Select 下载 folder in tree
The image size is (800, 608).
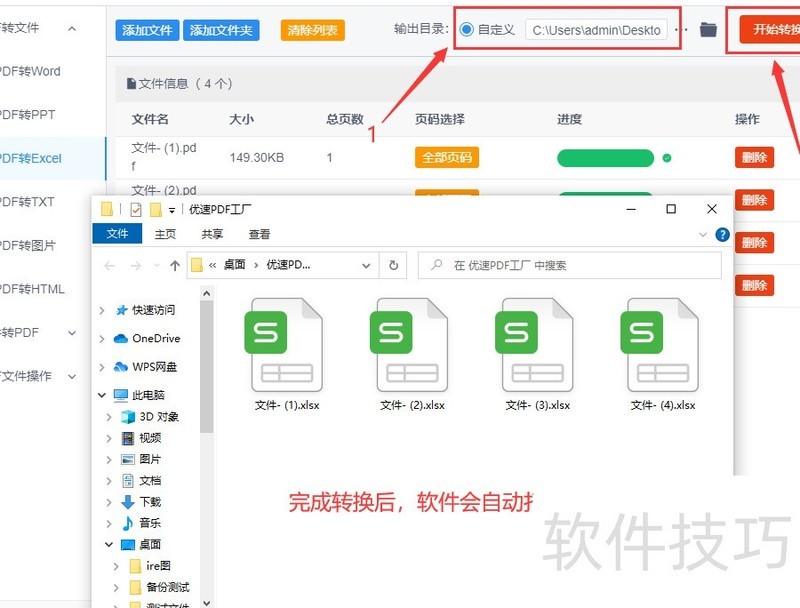150,502
